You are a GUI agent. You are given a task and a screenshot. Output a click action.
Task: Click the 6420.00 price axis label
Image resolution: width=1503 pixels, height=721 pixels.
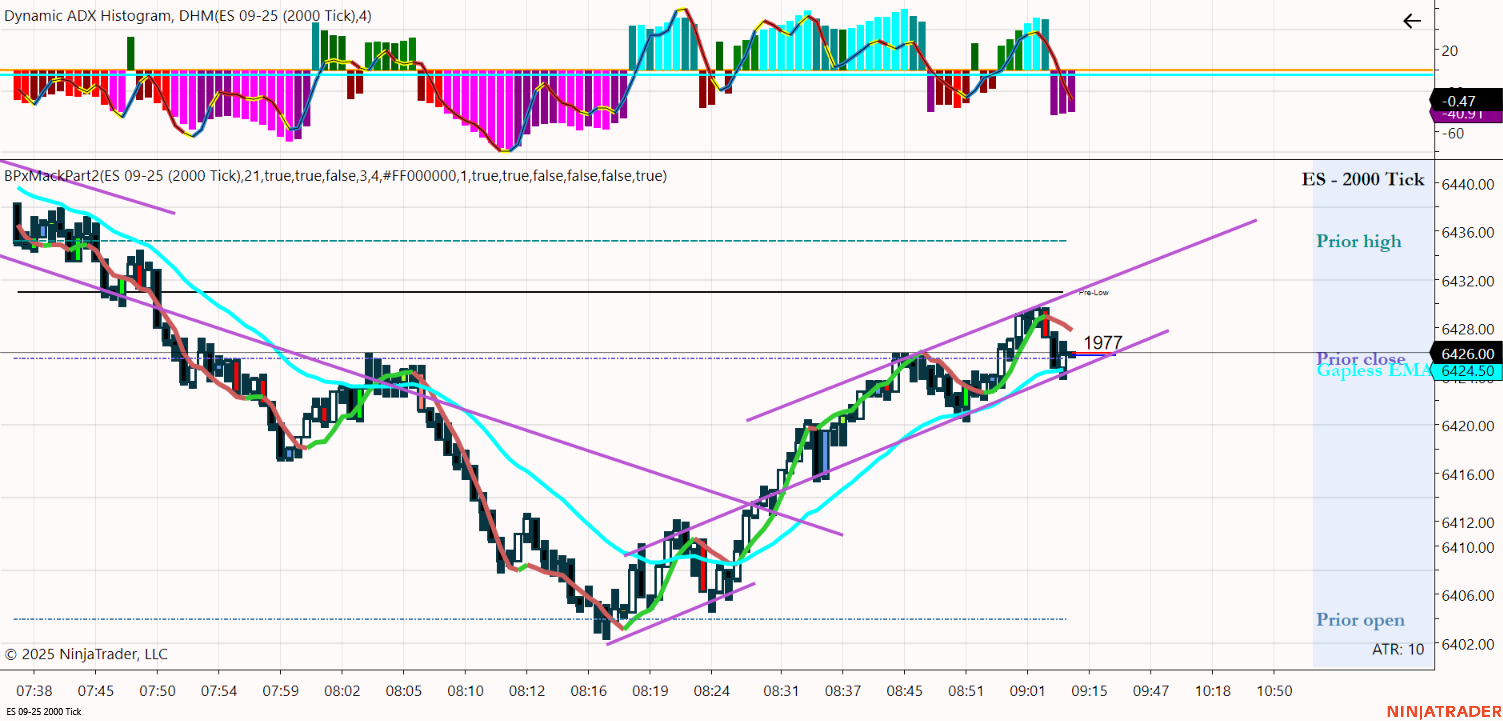pyautogui.click(x=1468, y=426)
